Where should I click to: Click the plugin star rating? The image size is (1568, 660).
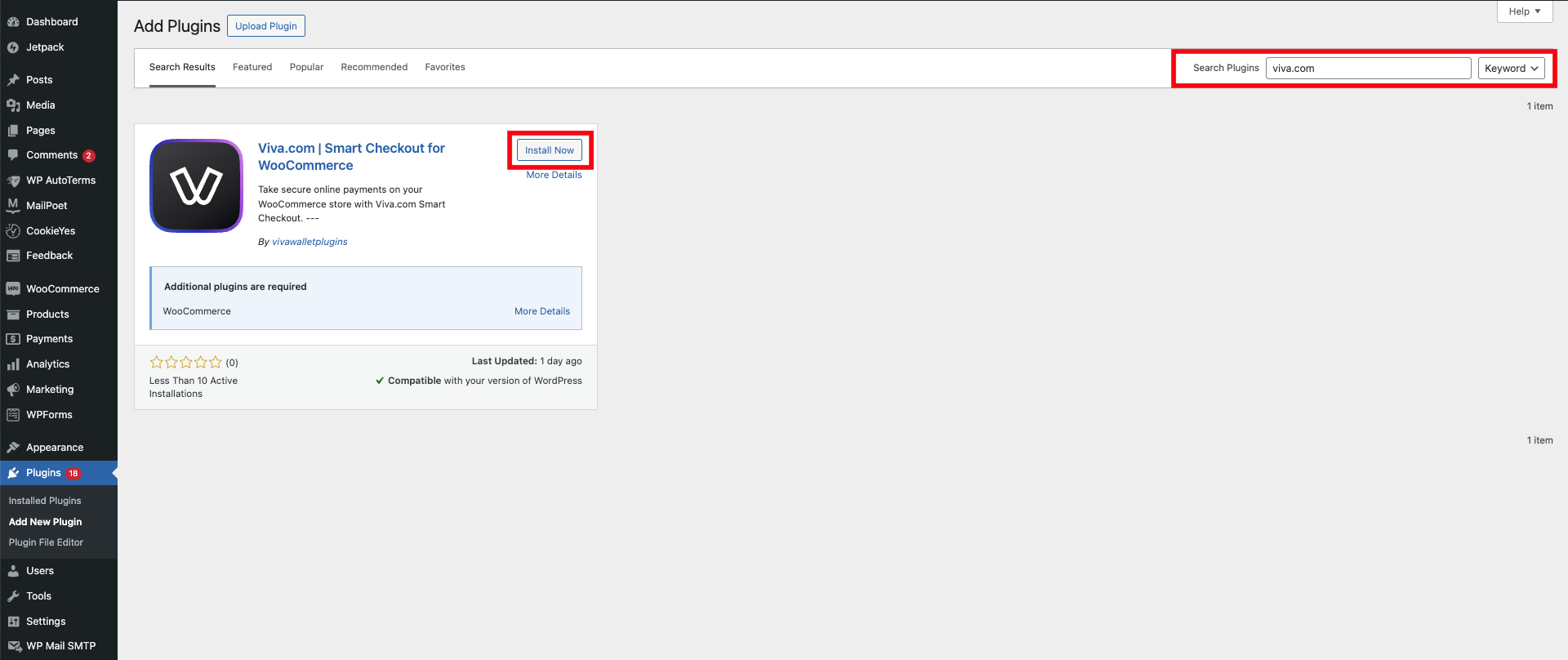pos(185,362)
